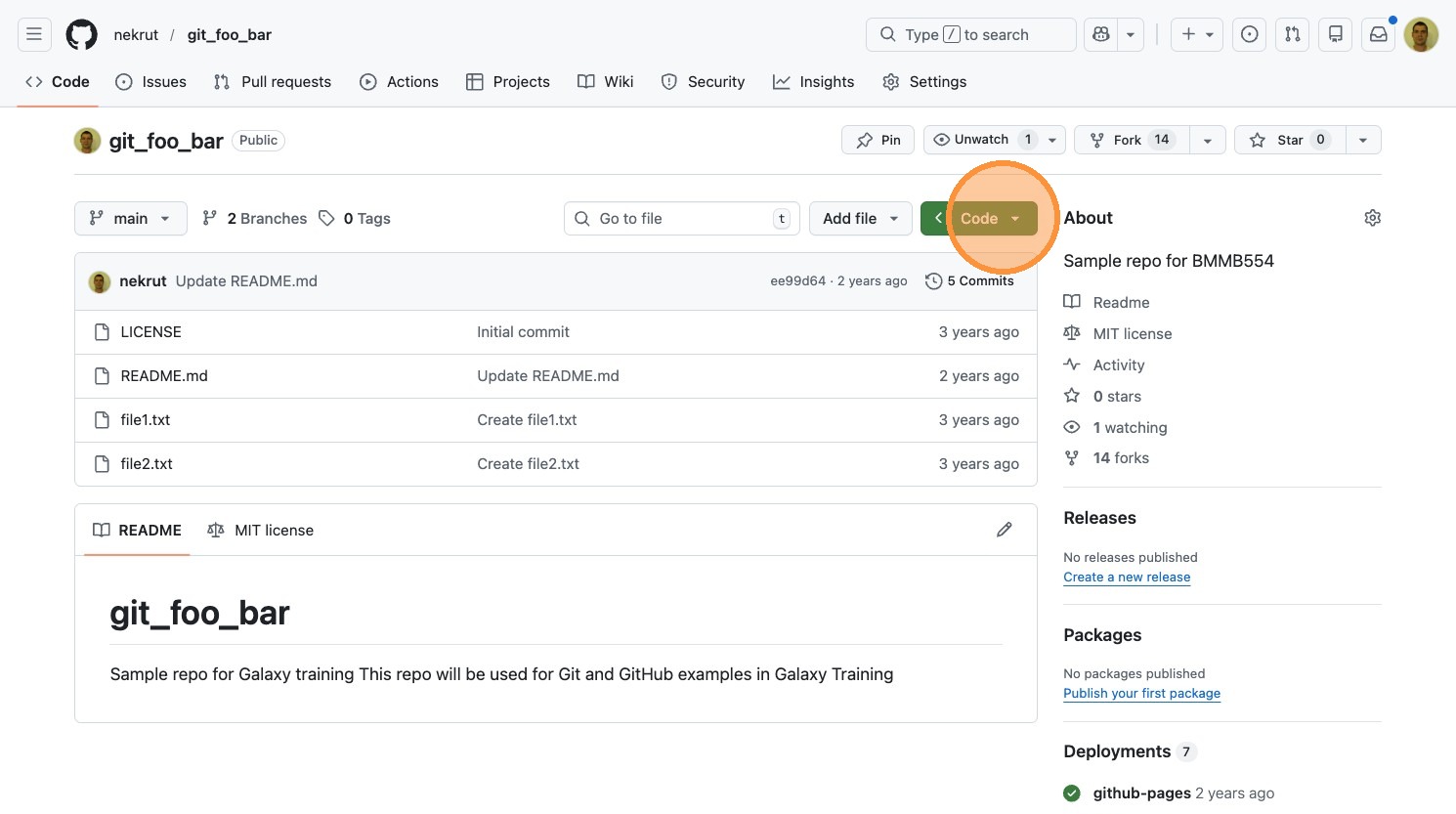
Task: Switch to the Actions tab
Action: pyautogui.click(x=399, y=82)
